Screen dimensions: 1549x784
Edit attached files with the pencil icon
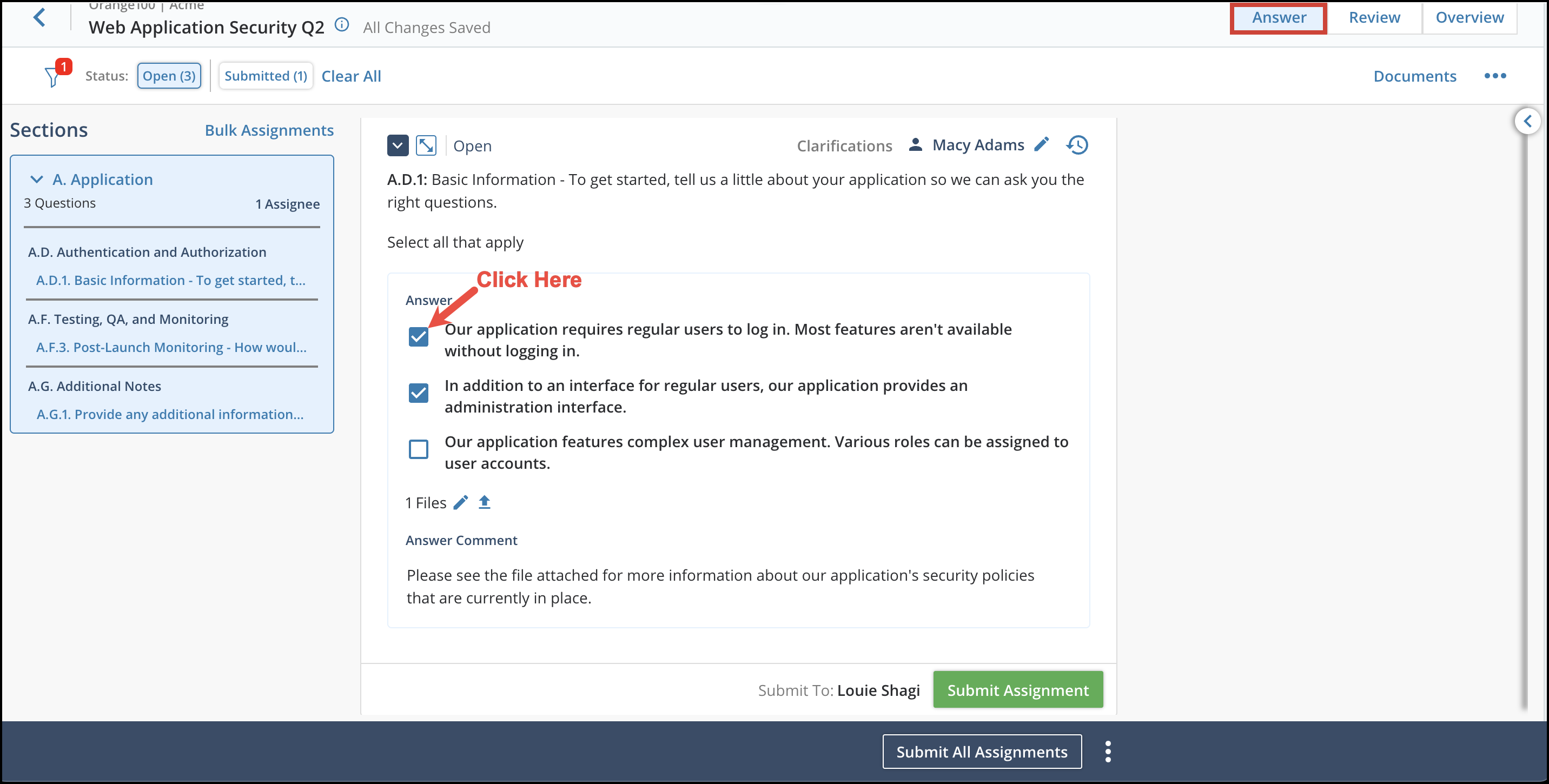point(461,502)
